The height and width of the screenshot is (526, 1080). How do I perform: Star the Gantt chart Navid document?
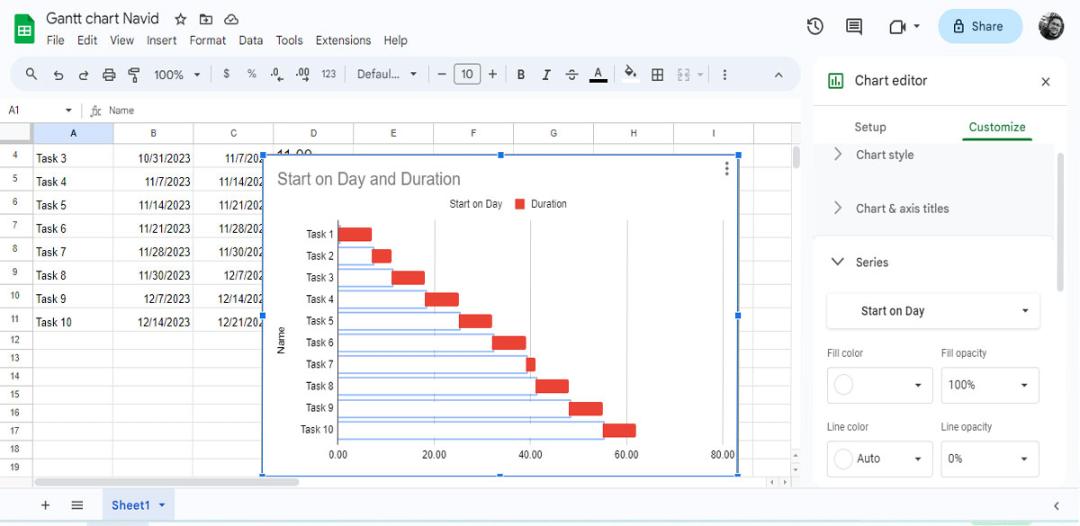180,19
